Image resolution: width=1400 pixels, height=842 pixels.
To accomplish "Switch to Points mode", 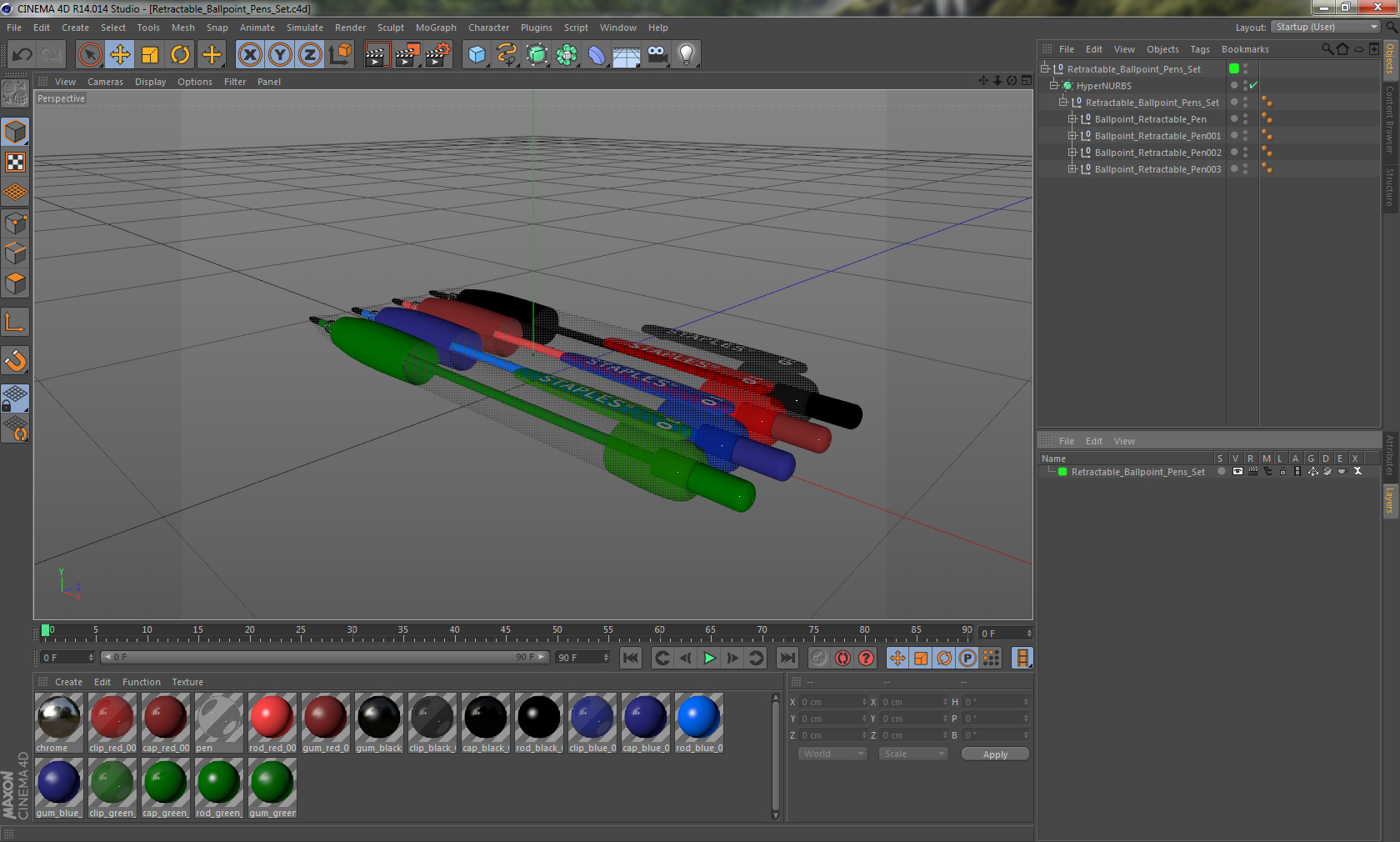I will pos(16,223).
